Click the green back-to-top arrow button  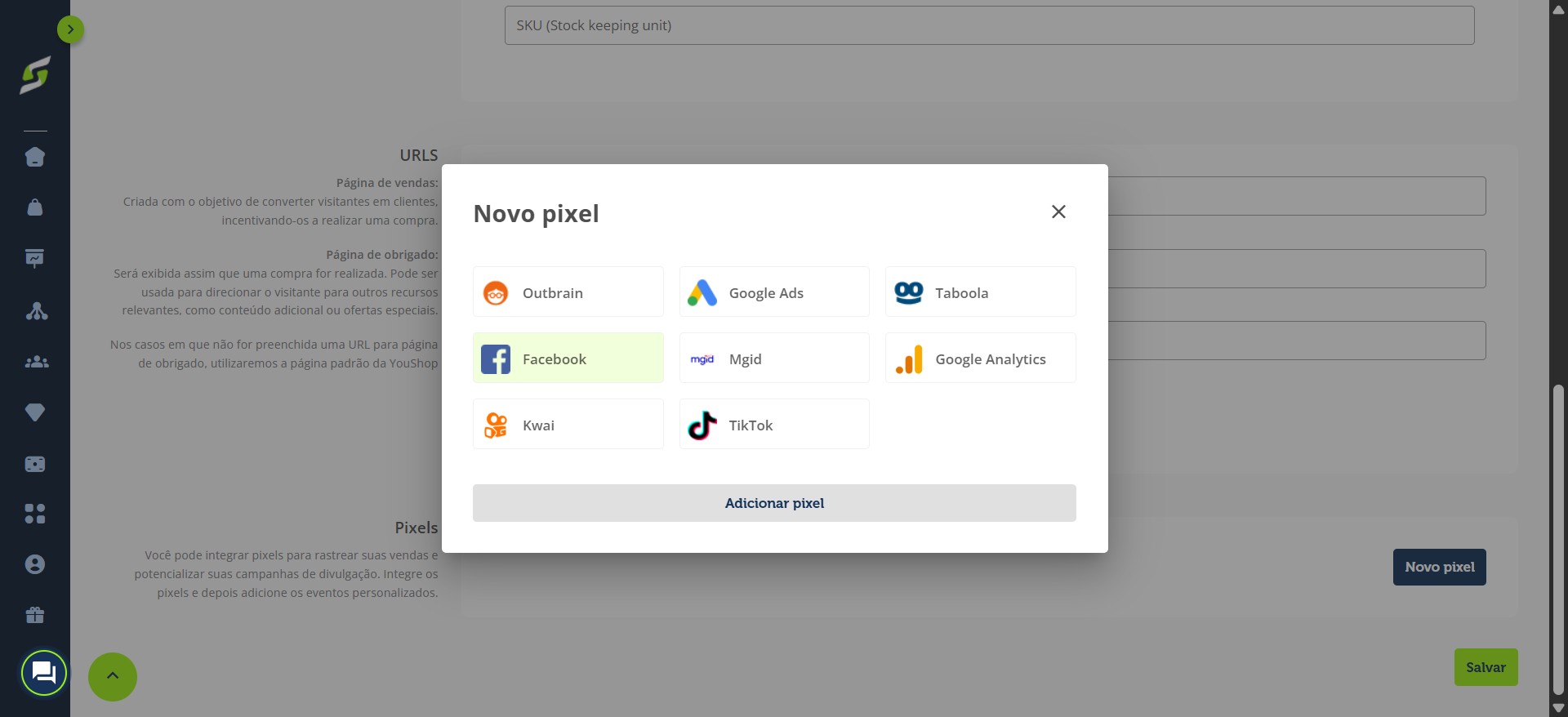coord(113,676)
